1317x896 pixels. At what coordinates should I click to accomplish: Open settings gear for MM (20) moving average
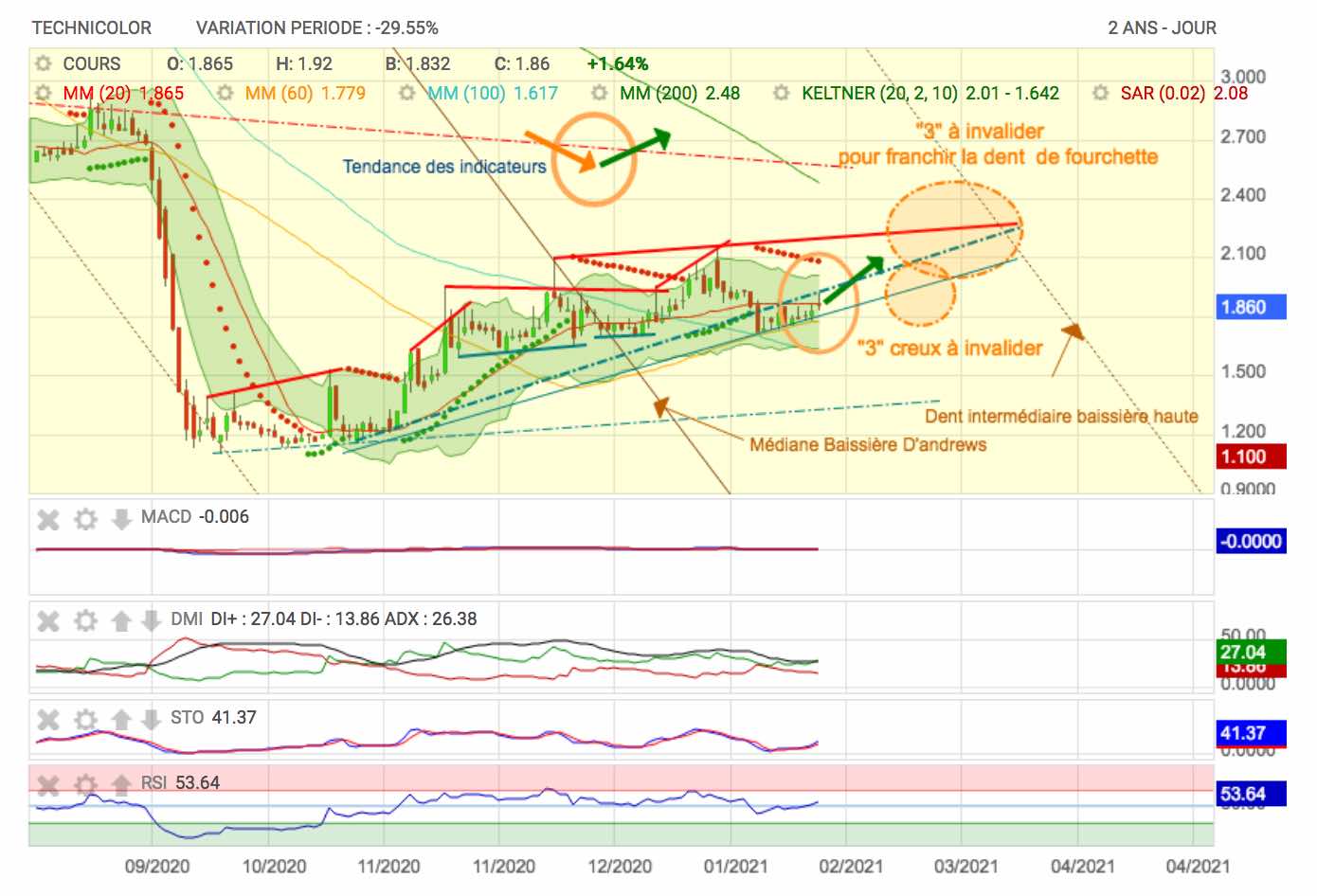43,94
